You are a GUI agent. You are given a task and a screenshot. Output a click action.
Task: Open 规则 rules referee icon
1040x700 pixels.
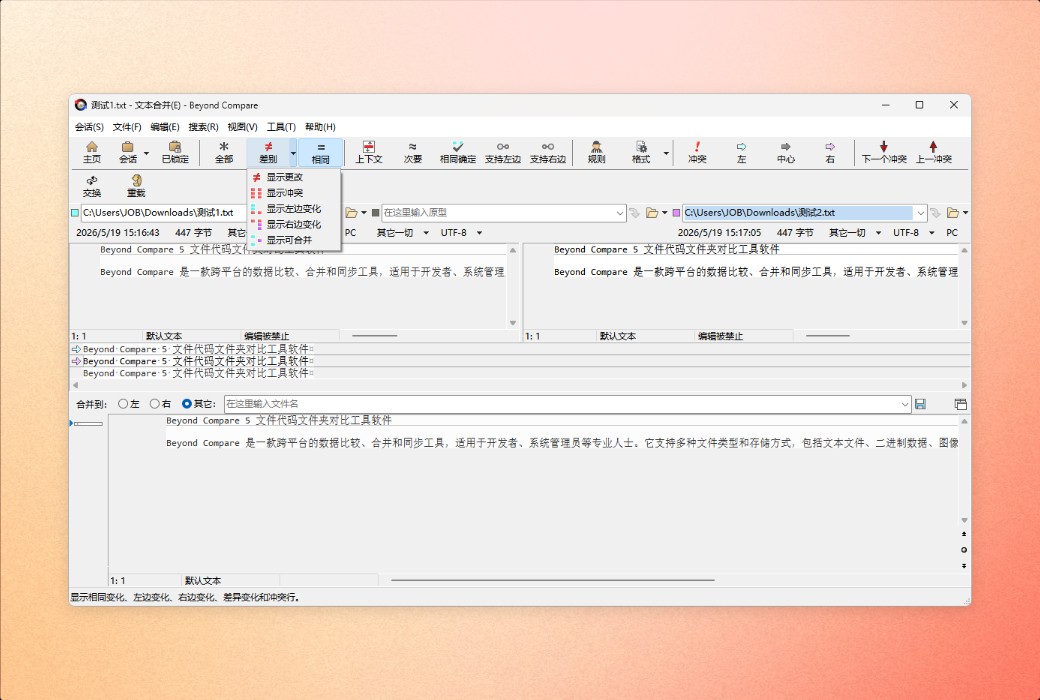coord(596,152)
